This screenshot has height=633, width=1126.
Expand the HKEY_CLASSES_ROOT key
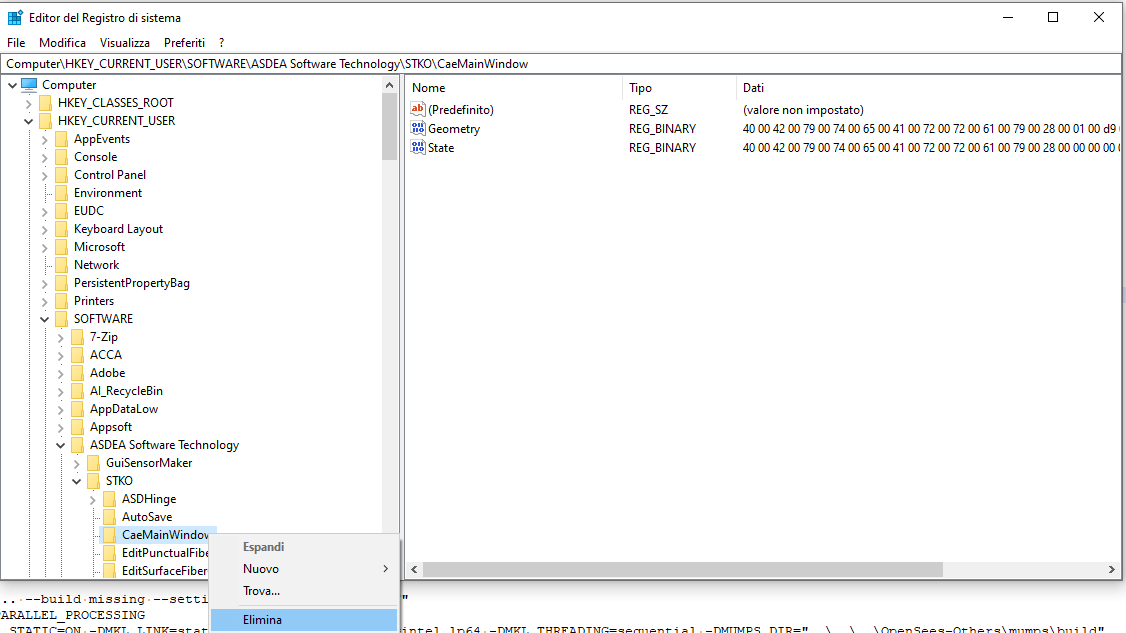[x=29, y=103]
